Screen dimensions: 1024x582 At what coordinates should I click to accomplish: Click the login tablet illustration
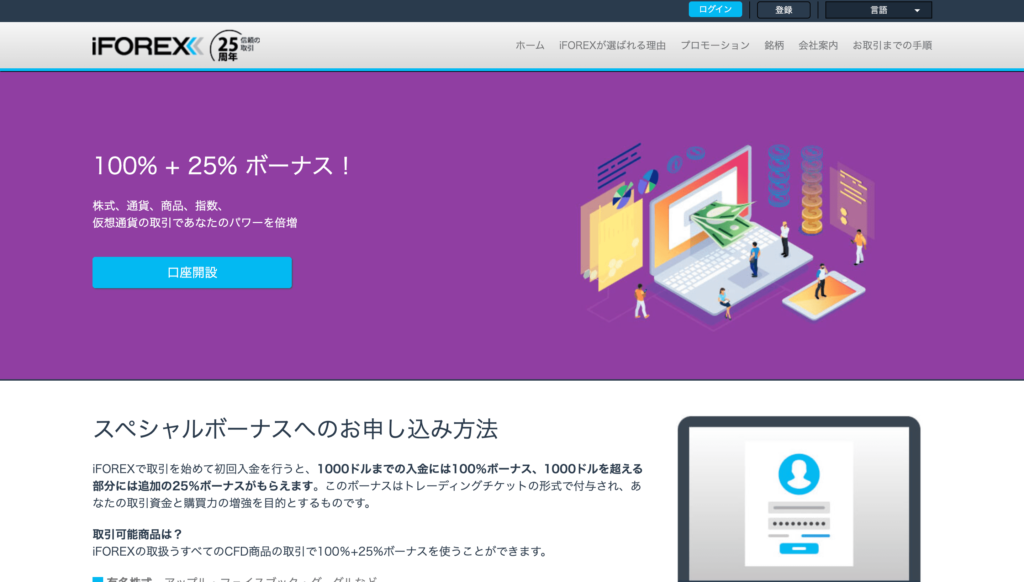pos(799,499)
